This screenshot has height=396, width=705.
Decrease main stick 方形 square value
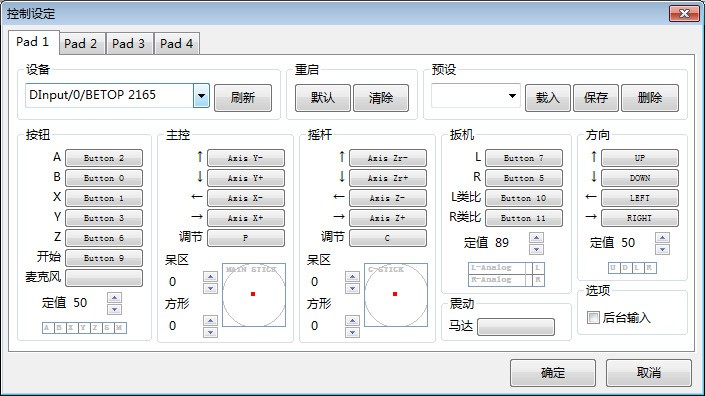tap(210, 332)
